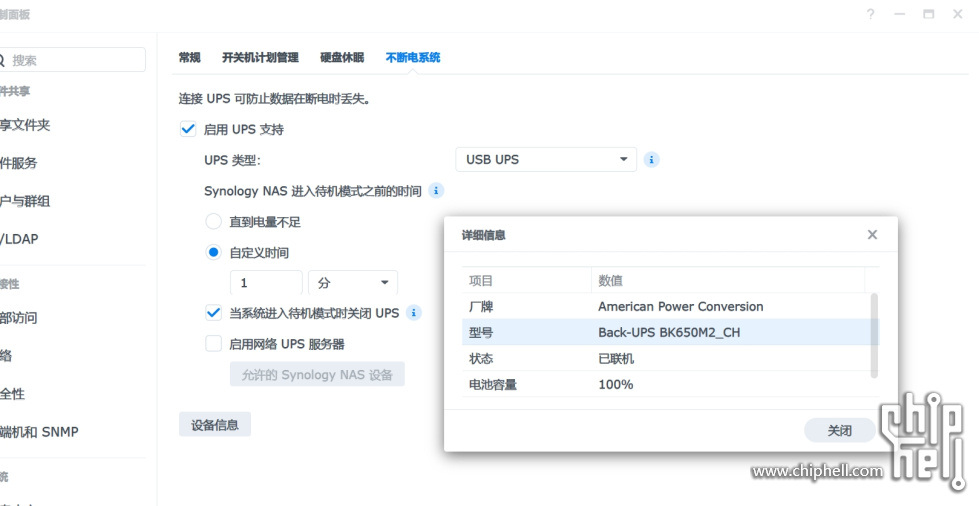Open 用户与群组 in the sidebar
Screen dimensions: 979x506
click(25, 201)
